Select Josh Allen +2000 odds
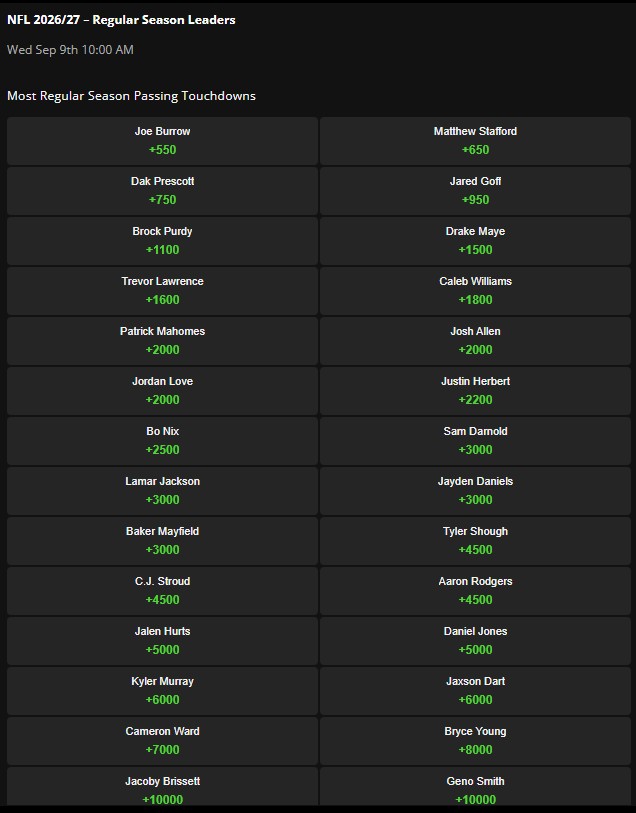 tap(475, 341)
